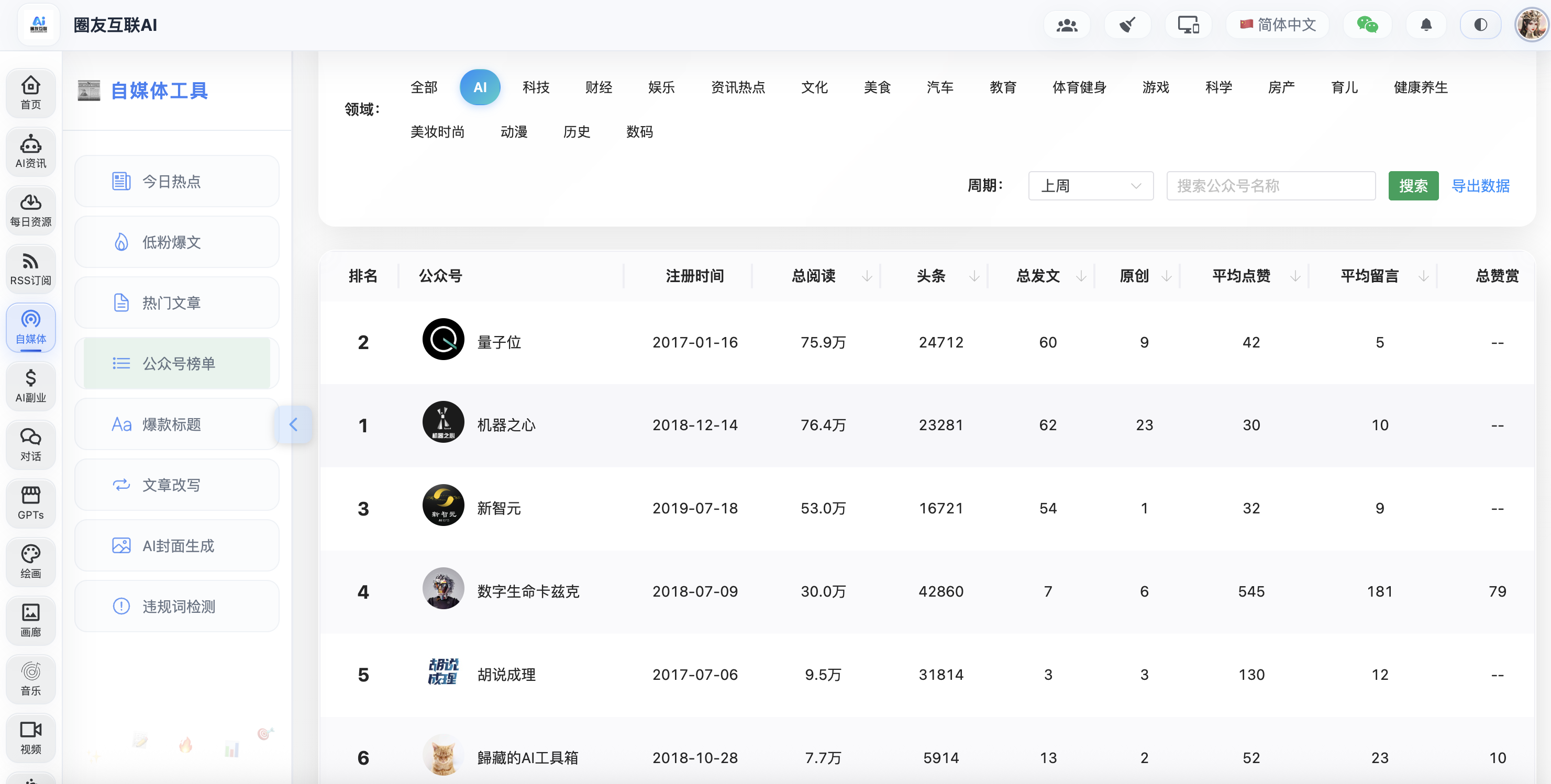Collapse the side panel with the left chevron

tap(293, 425)
